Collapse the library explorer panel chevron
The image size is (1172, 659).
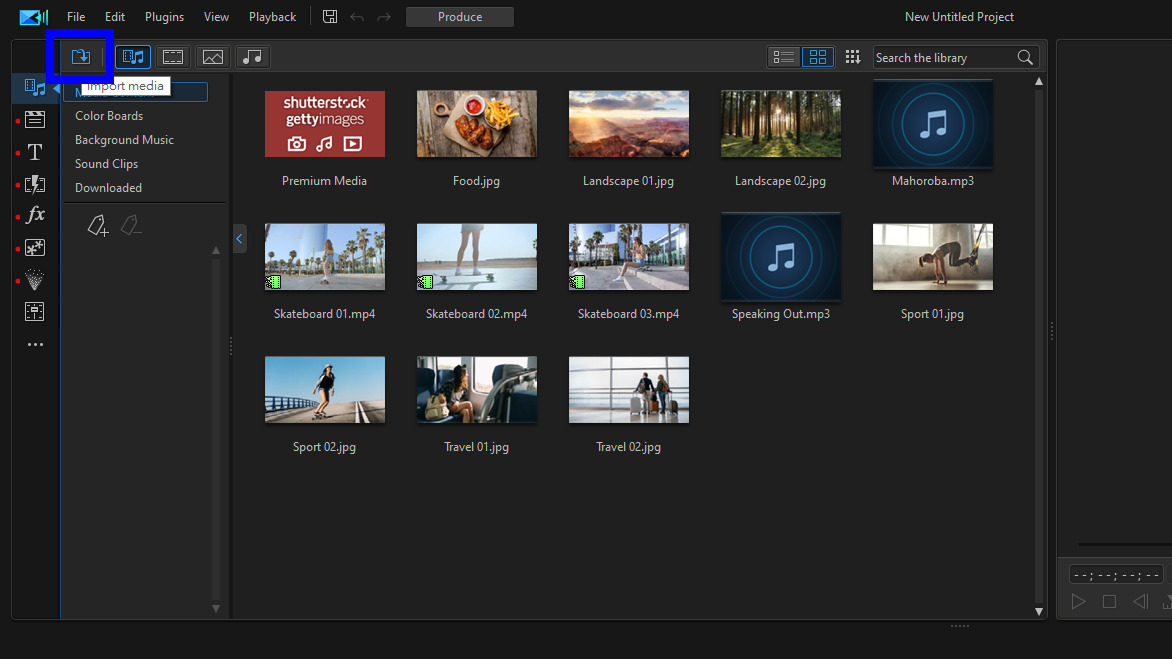[239, 239]
